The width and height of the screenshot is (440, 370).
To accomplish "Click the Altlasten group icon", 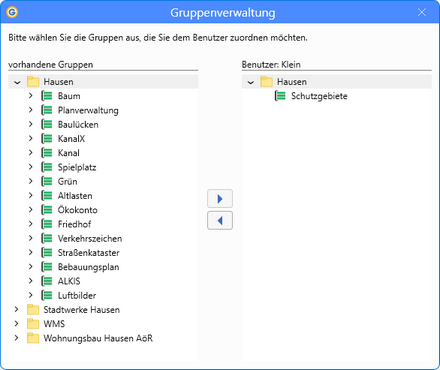I will pos(47,196).
